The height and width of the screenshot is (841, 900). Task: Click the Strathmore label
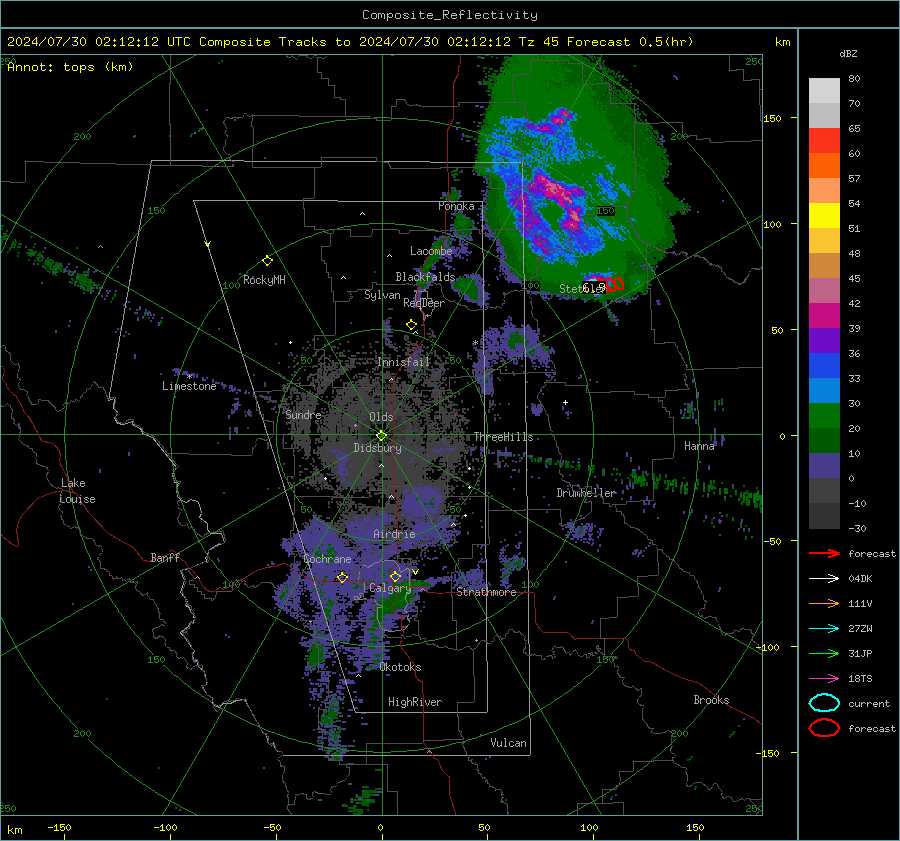coord(486,592)
